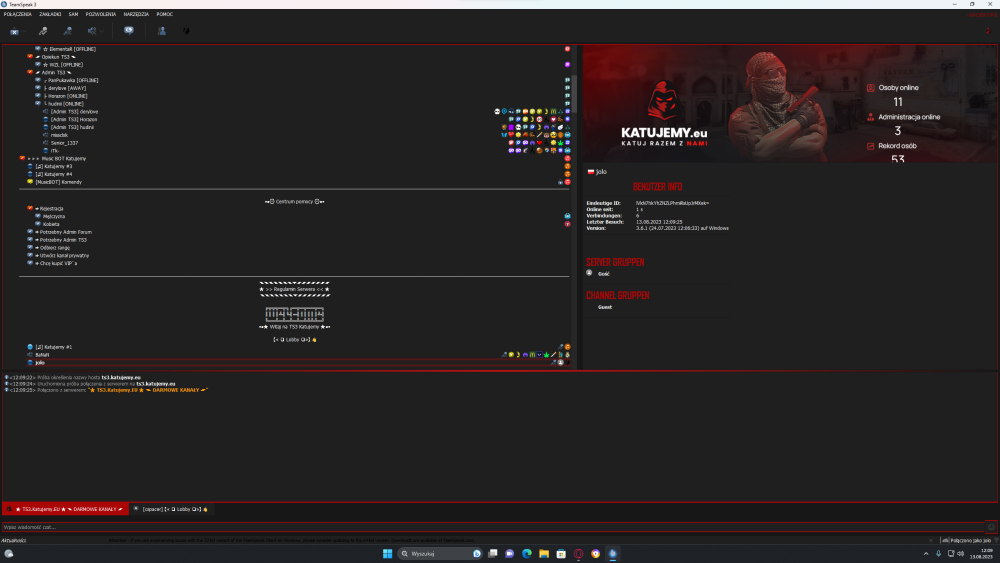
Task: Toggle the mute speakers toolbar icon
Action: (92, 31)
